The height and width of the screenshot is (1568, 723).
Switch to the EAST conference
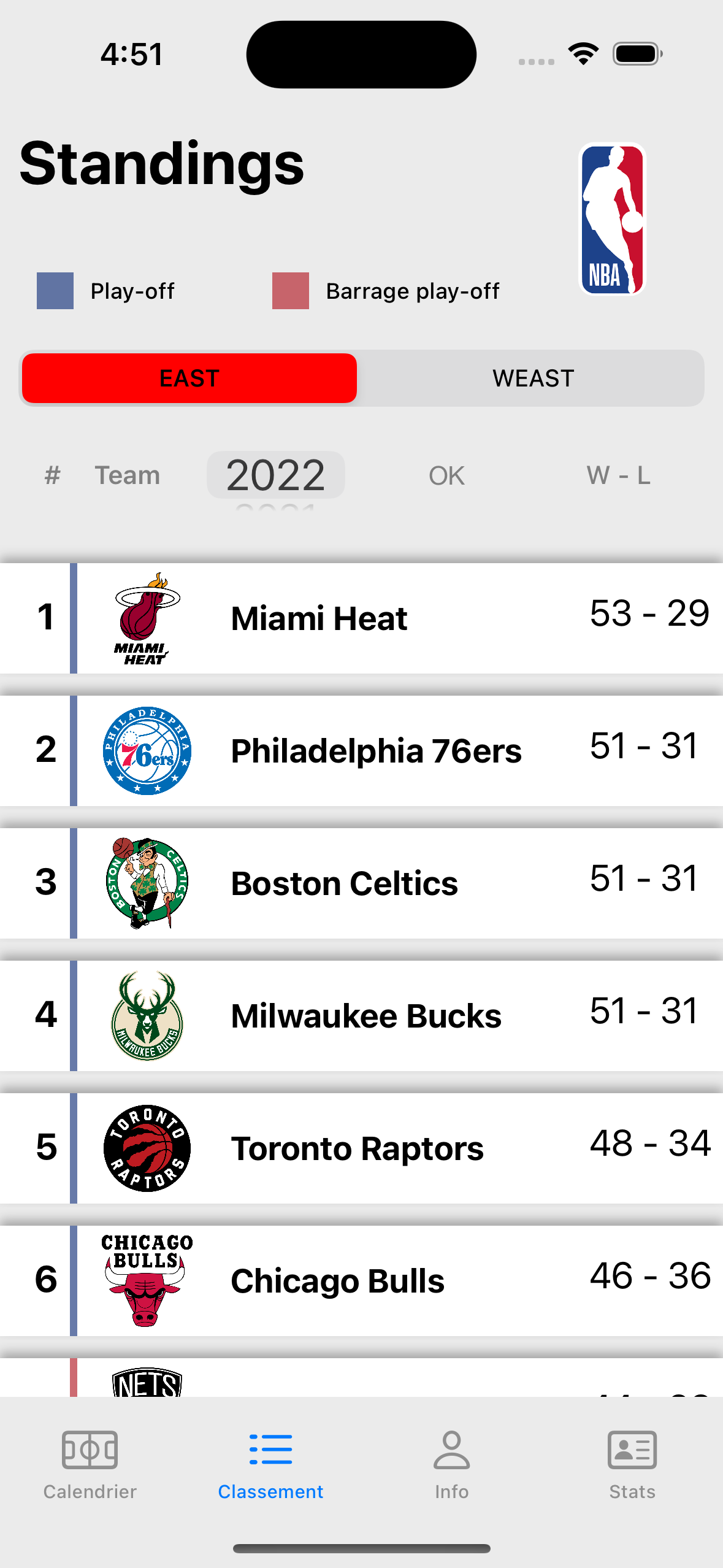coord(189,378)
